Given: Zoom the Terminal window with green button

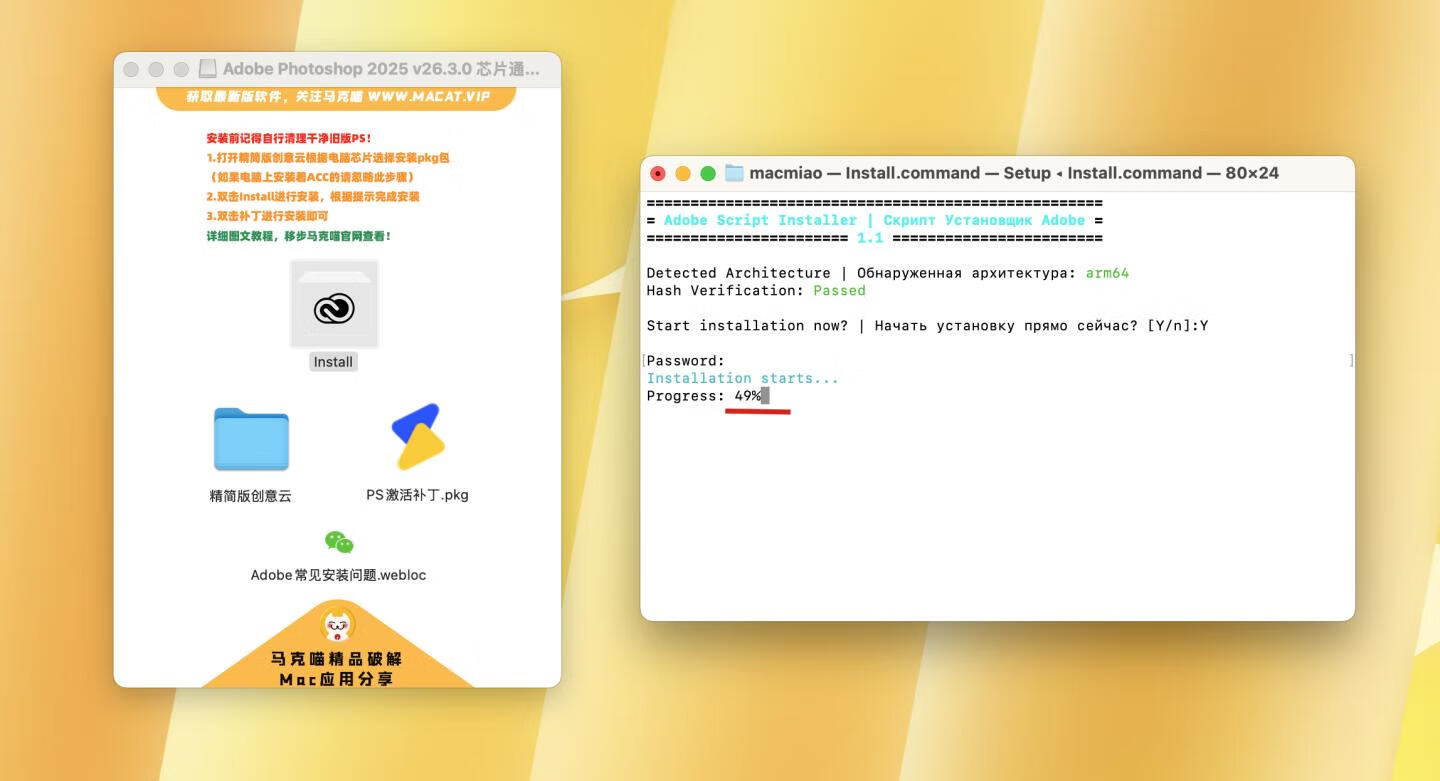Looking at the screenshot, I should click(708, 173).
